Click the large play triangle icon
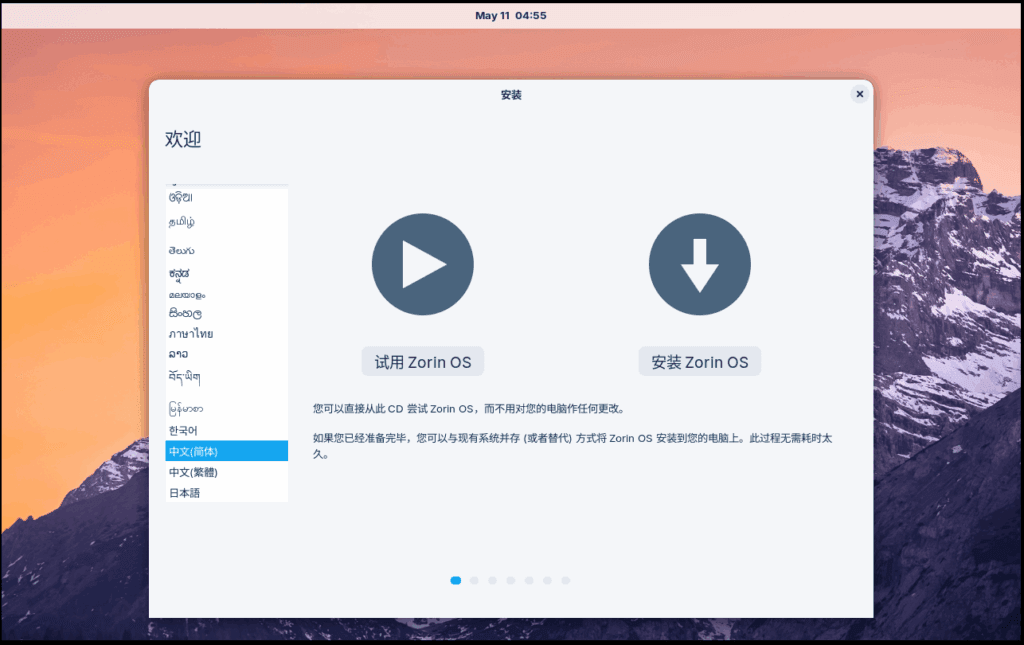 pyautogui.click(x=422, y=264)
